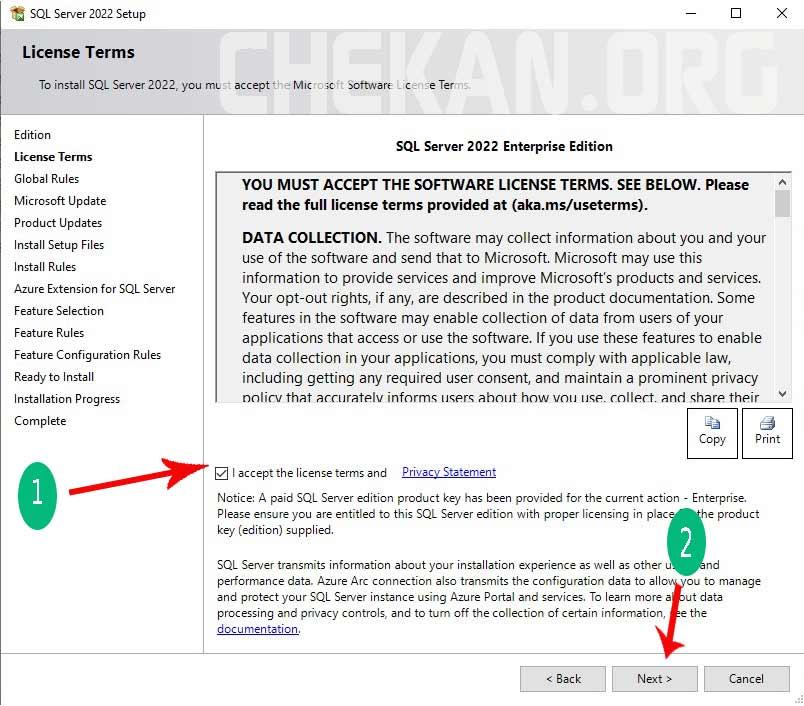804x706 pixels.
Task: Open the documentation link
Action: pyautogui.click(x=257, y=629)
